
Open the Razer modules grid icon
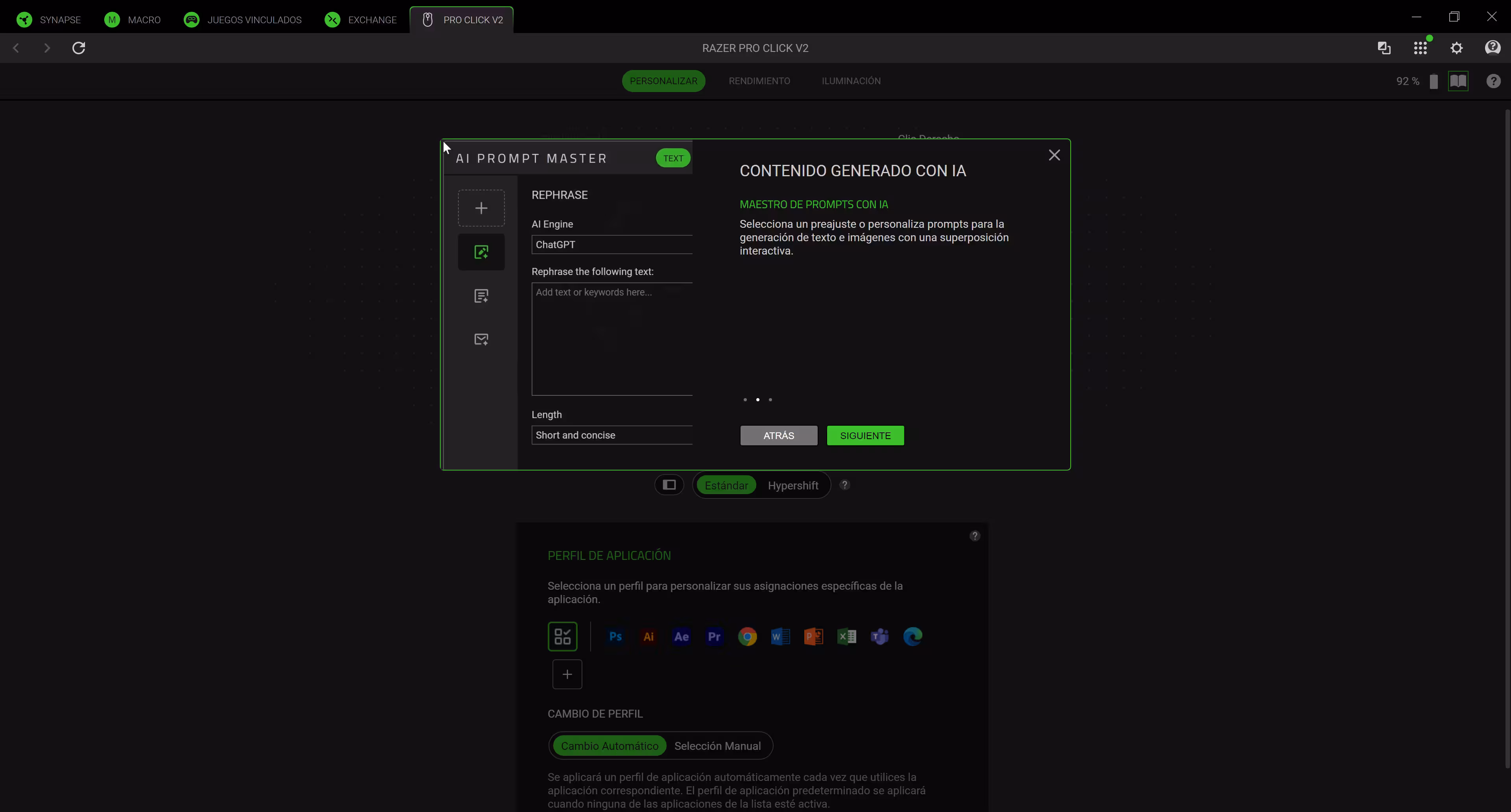coord(1420,48)
